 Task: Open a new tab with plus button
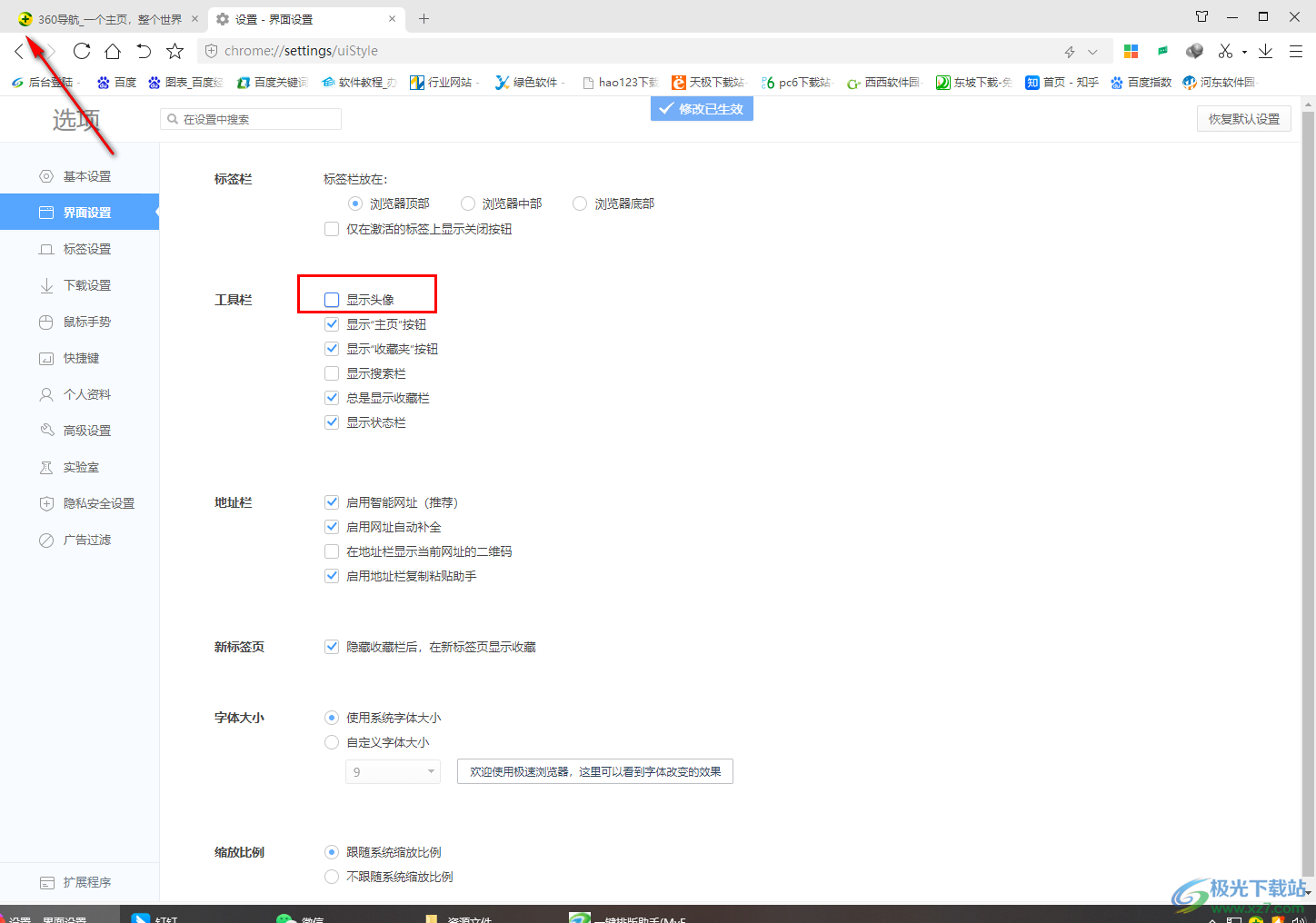coord(424,18)
